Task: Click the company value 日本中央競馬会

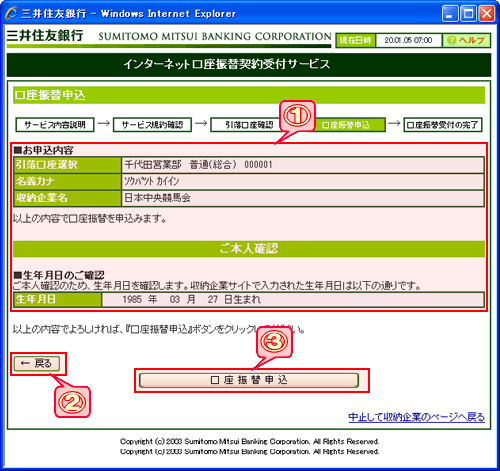Action: pyautogui.click(x=157, y=198)
